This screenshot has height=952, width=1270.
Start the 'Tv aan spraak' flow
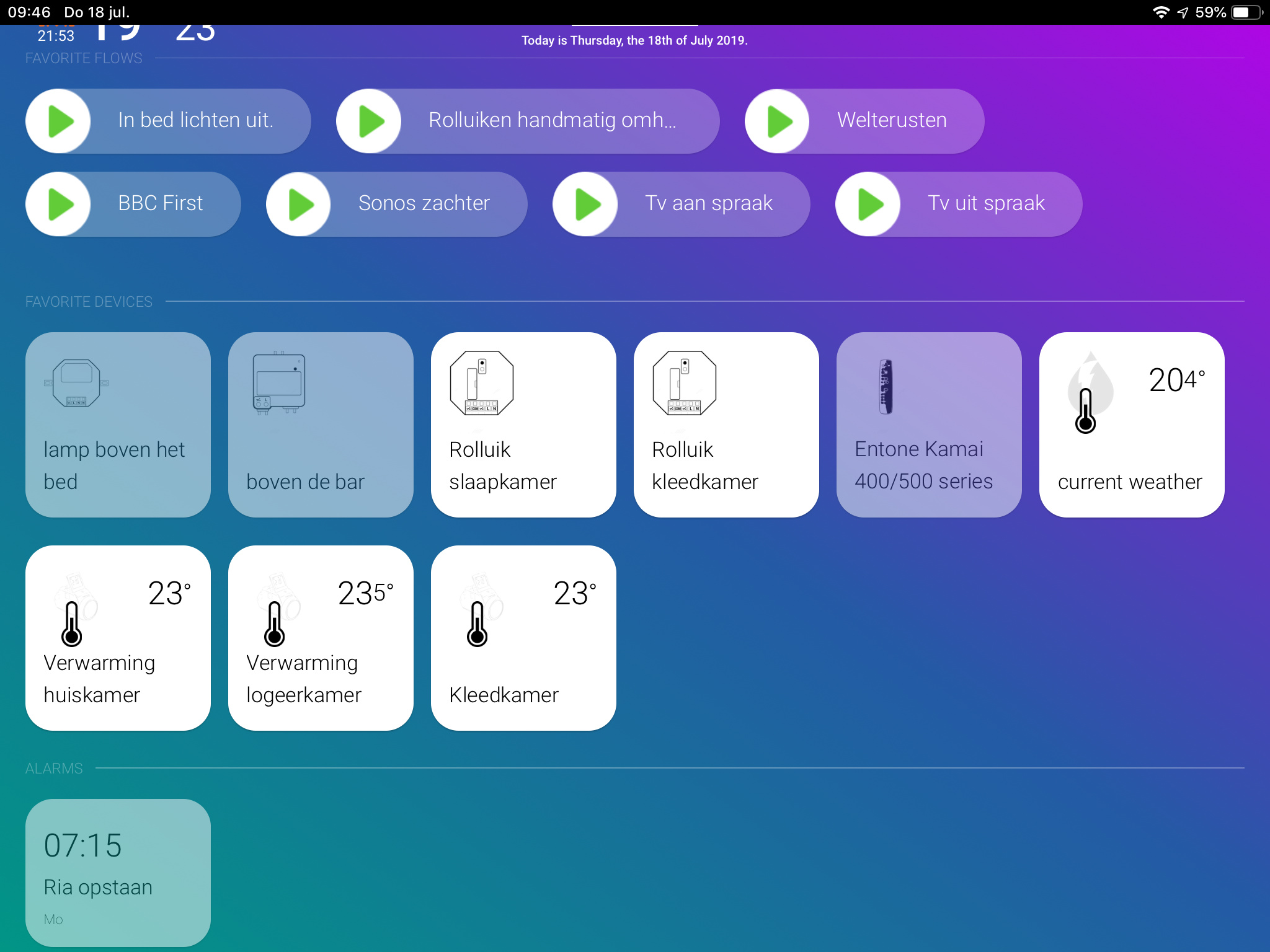[x=585, y=204]
